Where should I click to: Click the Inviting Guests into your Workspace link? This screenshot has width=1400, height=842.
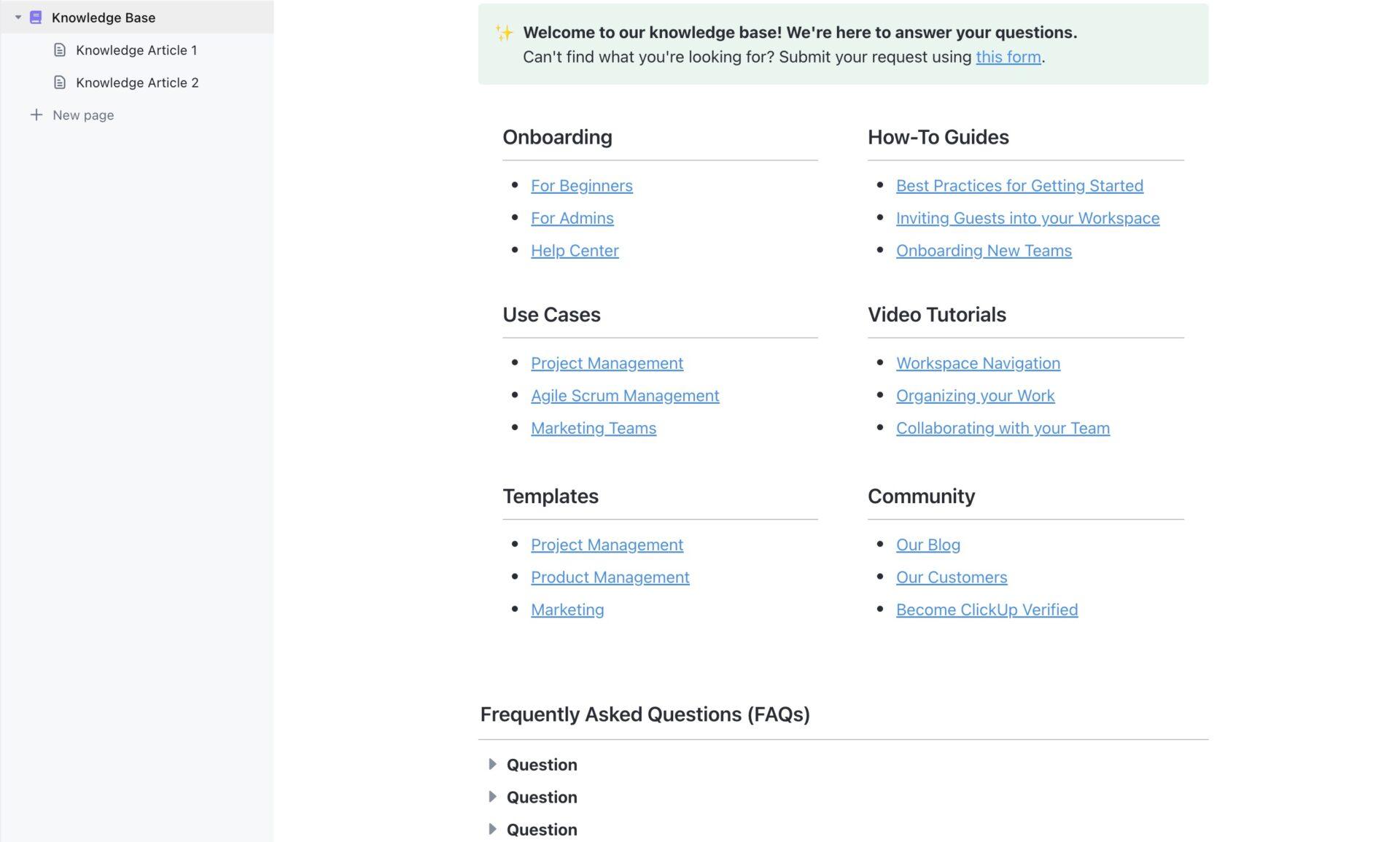coord(1027,218)
